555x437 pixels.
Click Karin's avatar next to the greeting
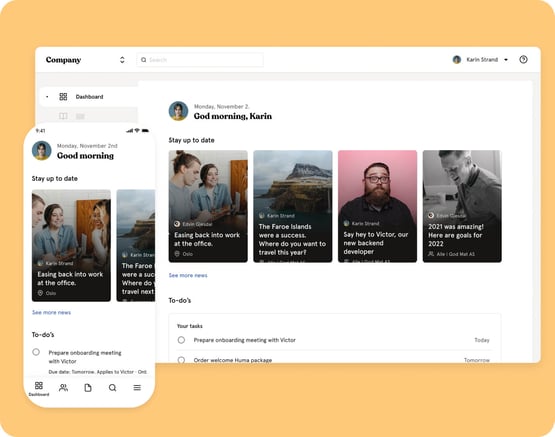178,111
